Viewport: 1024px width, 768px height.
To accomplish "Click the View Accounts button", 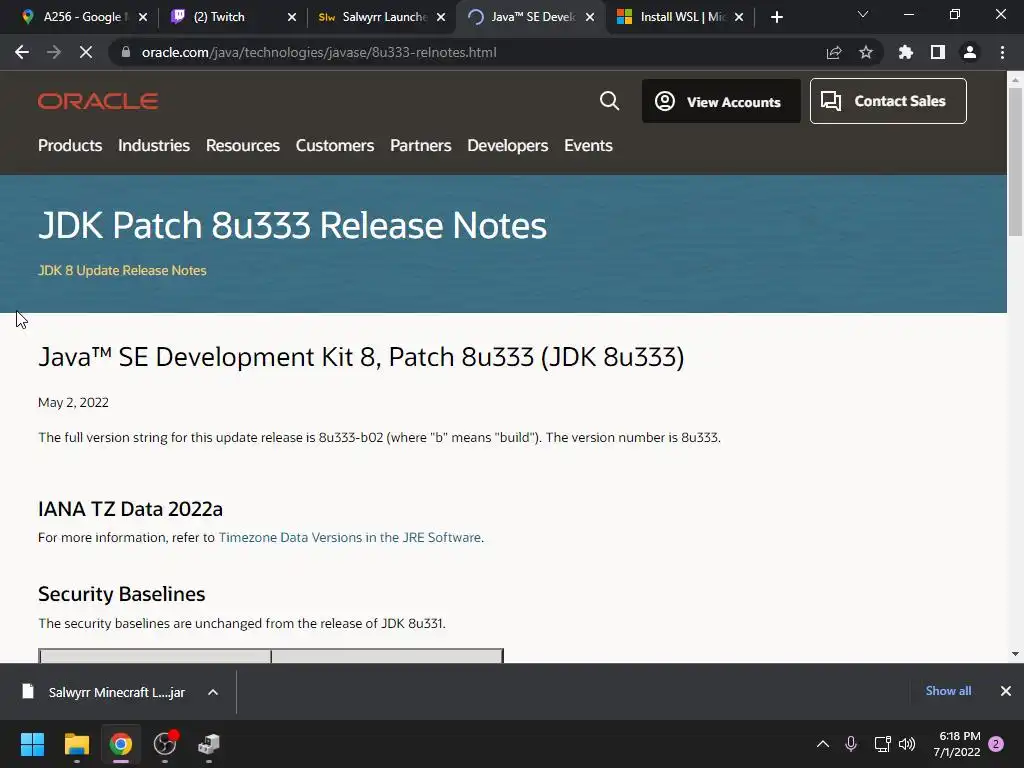I will (721, 101).
